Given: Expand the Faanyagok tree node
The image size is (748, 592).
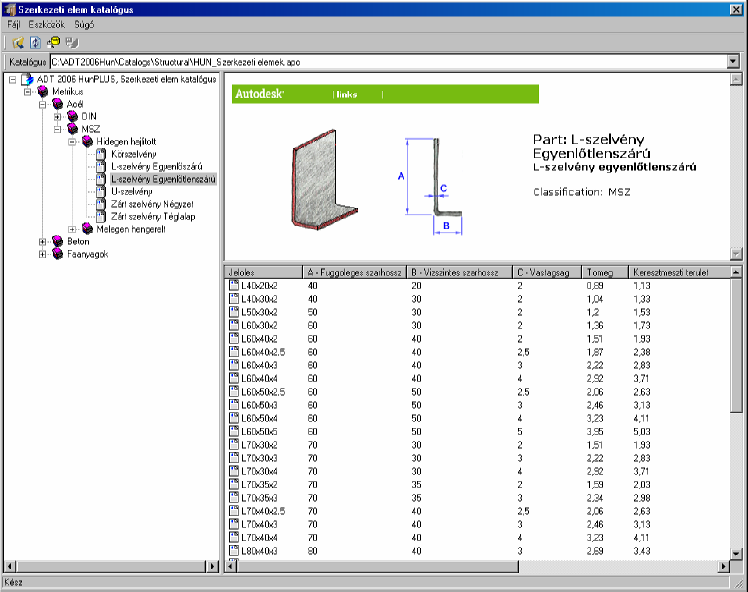Looking at the screenshot, I should [x=42, y=254].
